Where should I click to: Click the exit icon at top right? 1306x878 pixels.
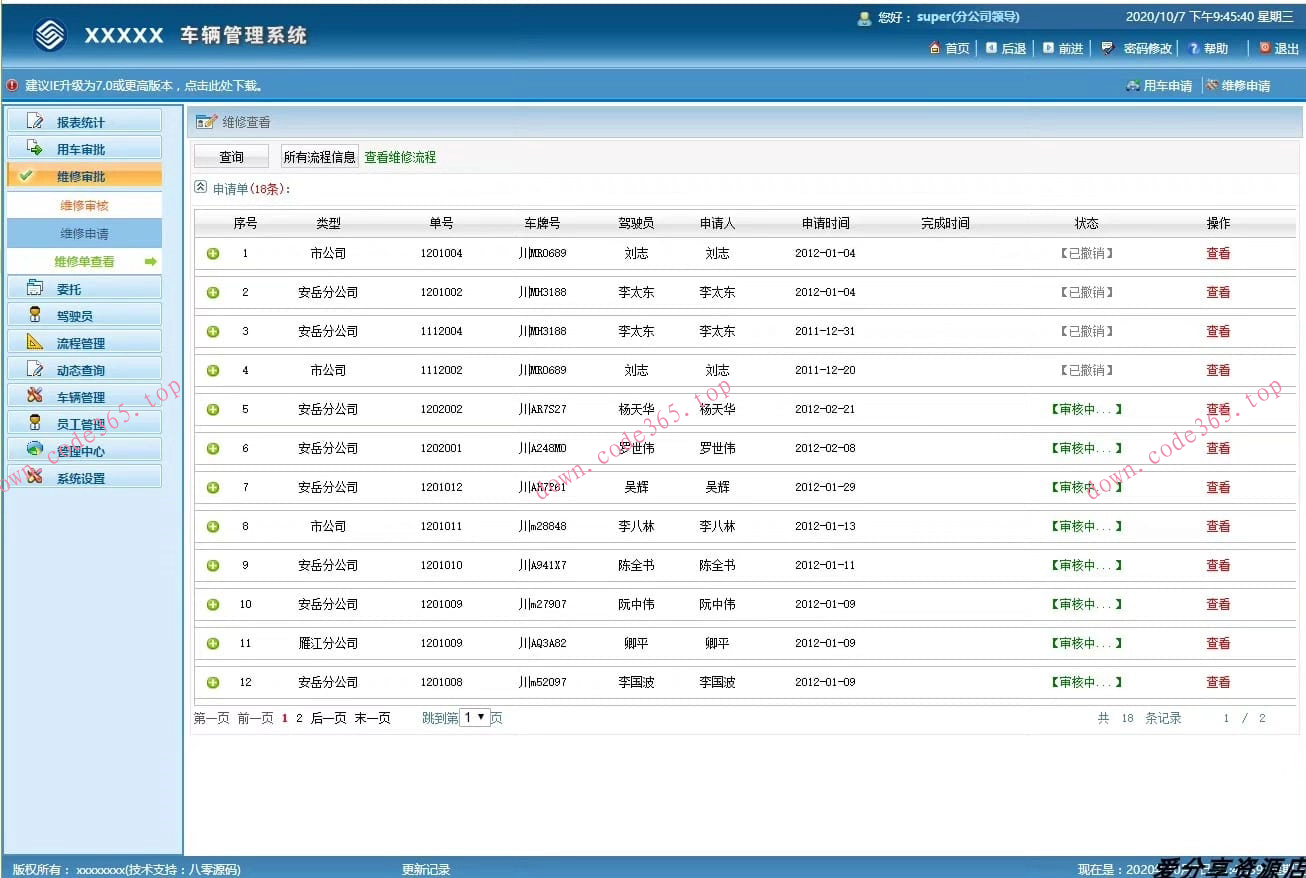coord(1264,48)
